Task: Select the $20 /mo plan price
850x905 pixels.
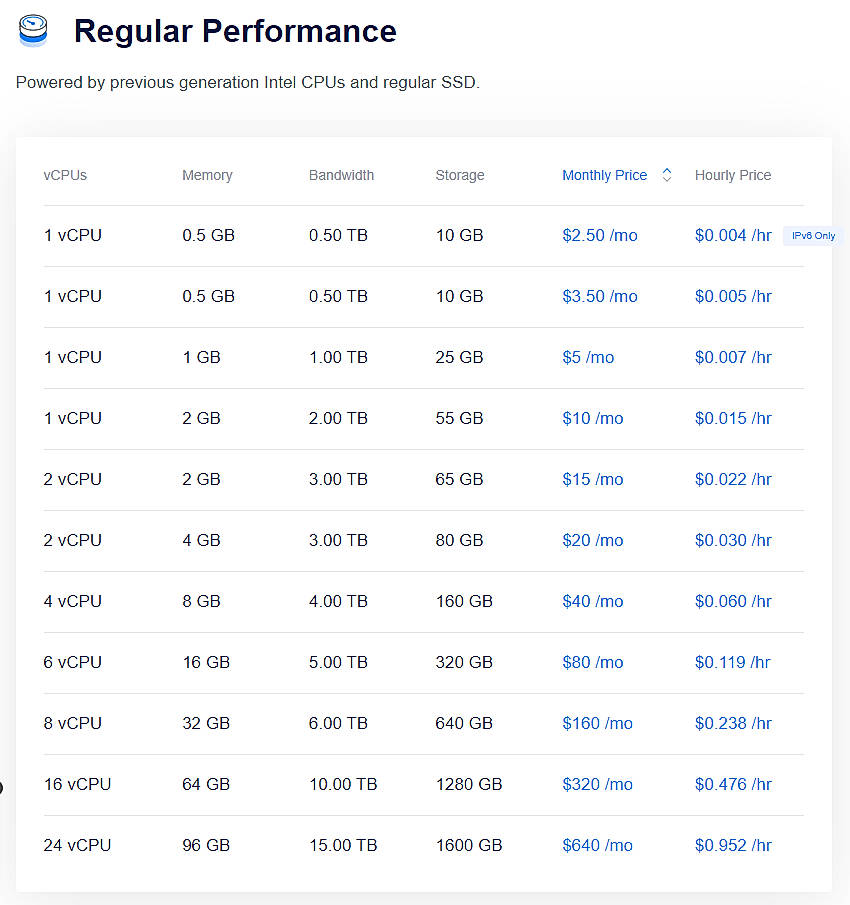Action: 593,540
